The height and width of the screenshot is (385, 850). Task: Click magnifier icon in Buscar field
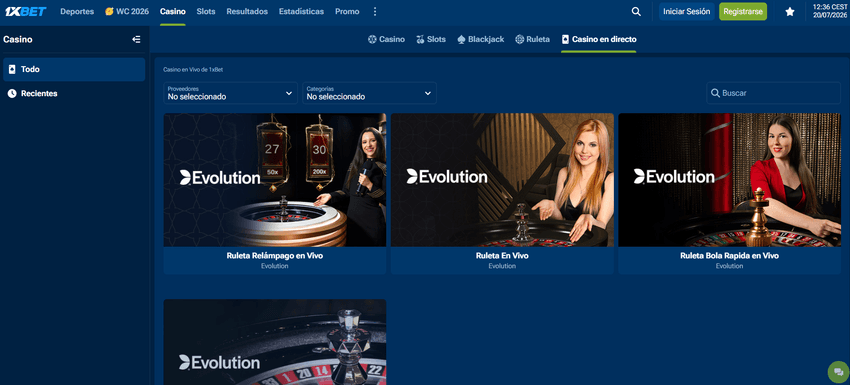pos(716,93)
